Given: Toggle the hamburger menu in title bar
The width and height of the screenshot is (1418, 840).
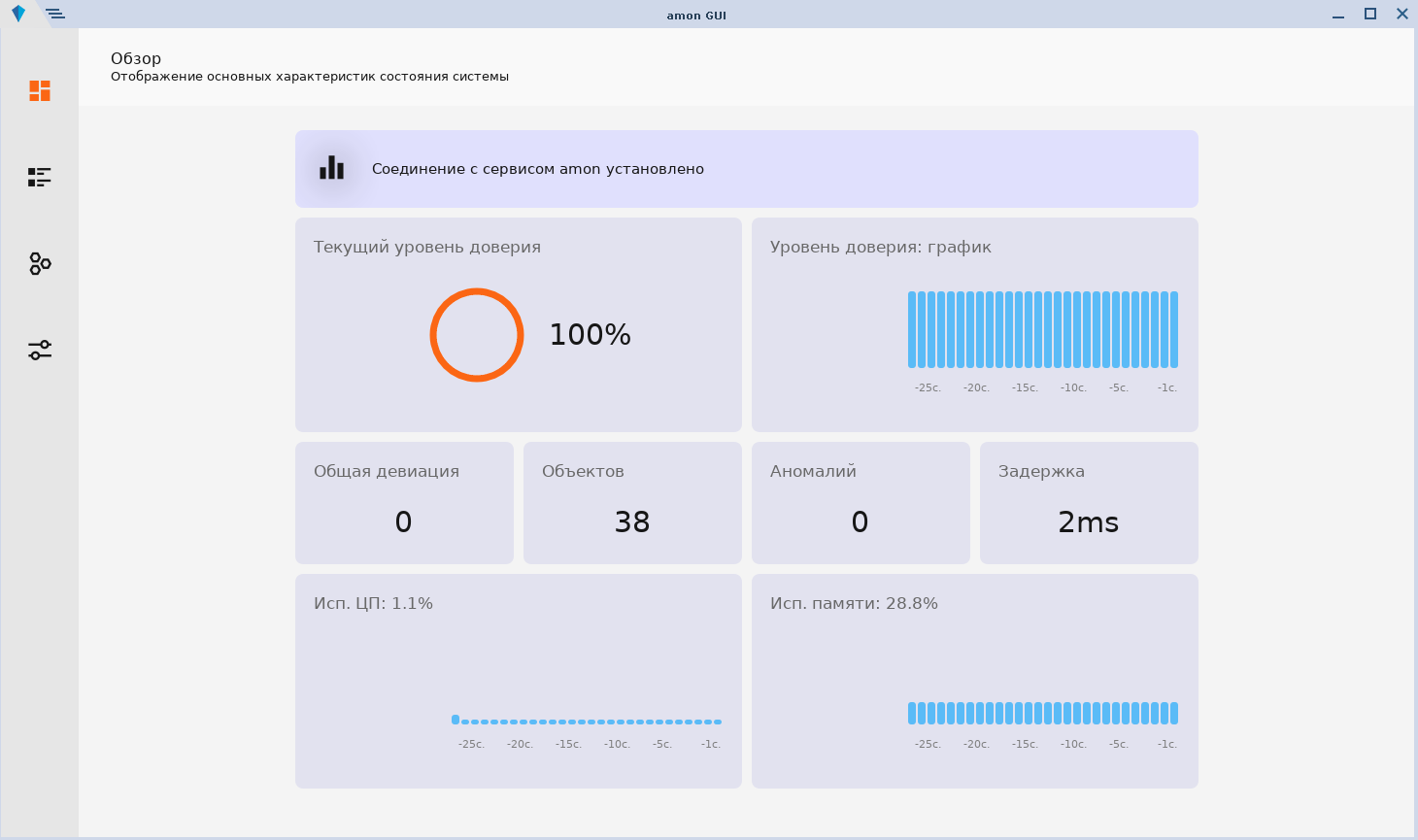Looking at the screenshot, I should [x=55, y=14].
